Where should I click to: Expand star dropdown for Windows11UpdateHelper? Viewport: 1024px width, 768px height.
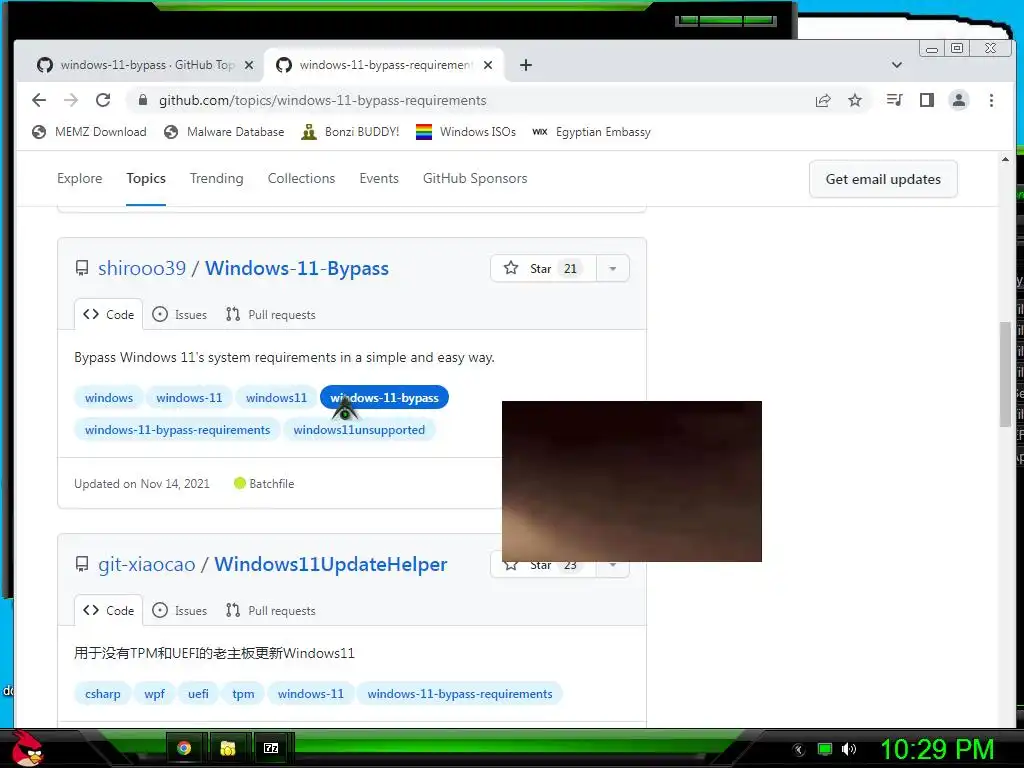pos(613,566)
